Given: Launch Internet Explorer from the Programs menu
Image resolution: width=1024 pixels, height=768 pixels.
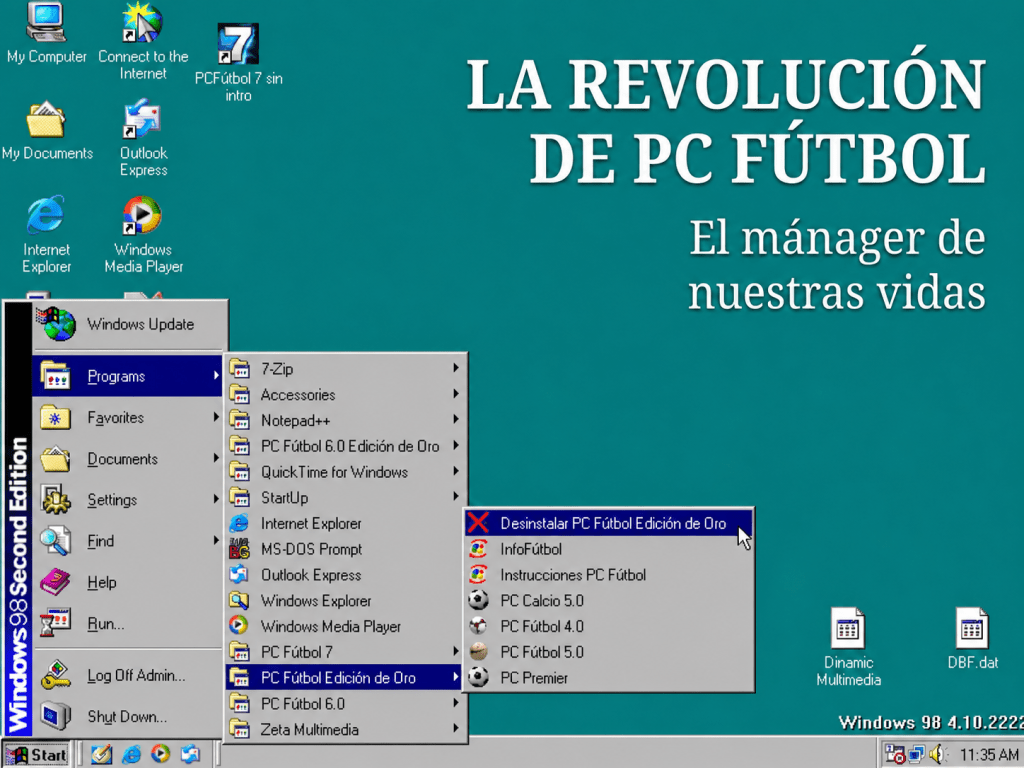Looking at the screenshot, I should [345, 523].
